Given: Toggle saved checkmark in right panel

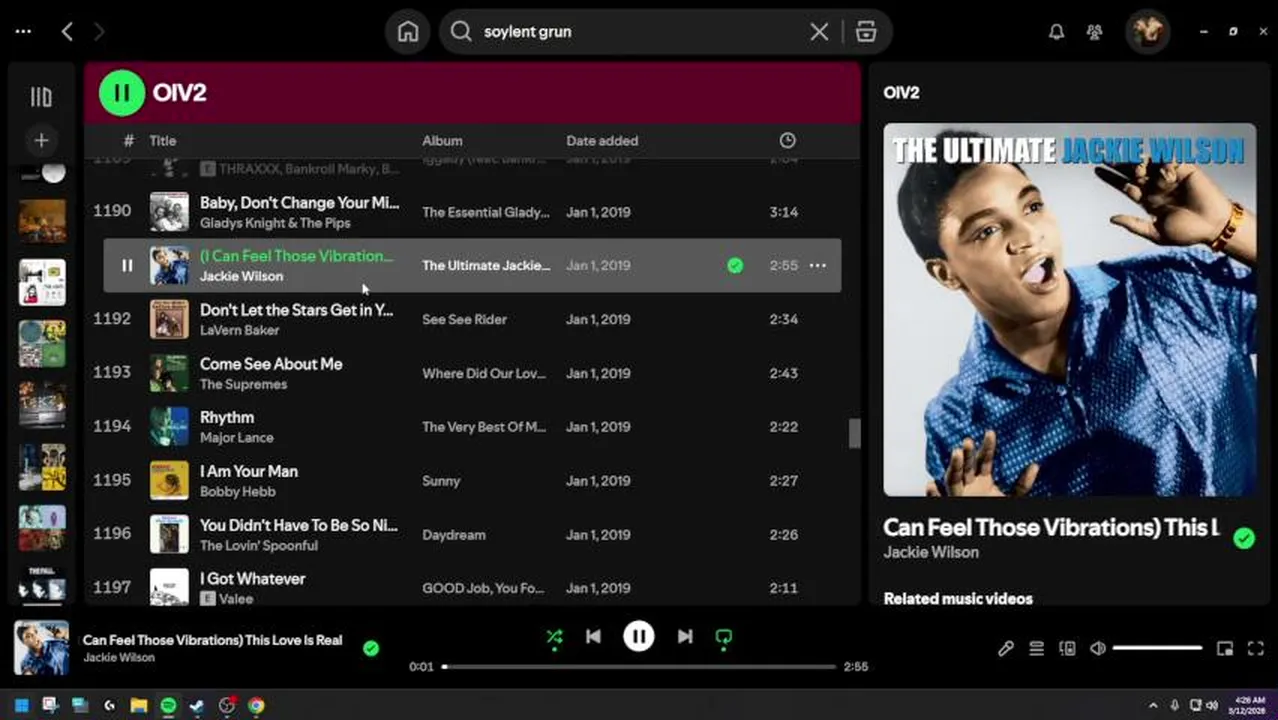Looking at the screenshot, I should click(1244, 539).
